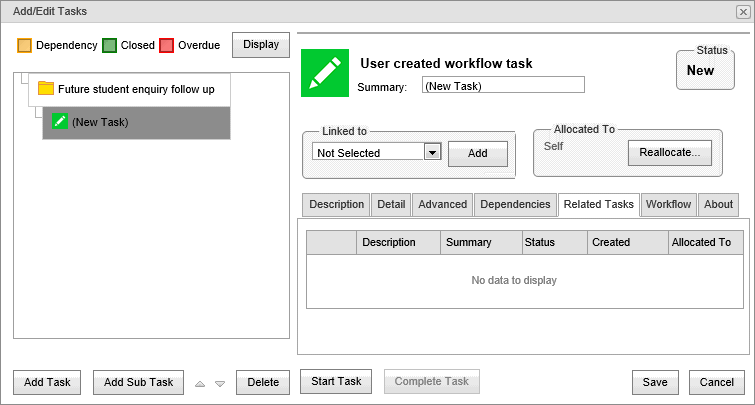Move task down with the down arrow
Image resolution: width=755 pixels, height=405 pixels.
[x=220, y=384]
